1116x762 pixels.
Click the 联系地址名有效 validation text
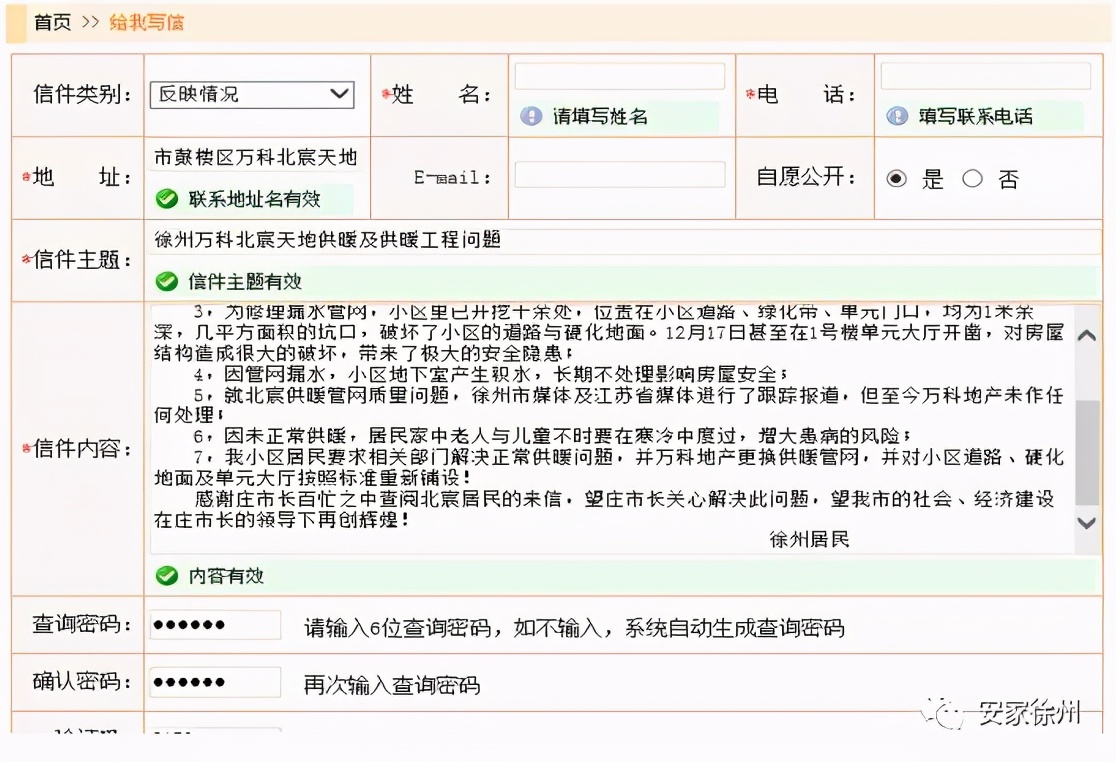(x=254, y=199)
